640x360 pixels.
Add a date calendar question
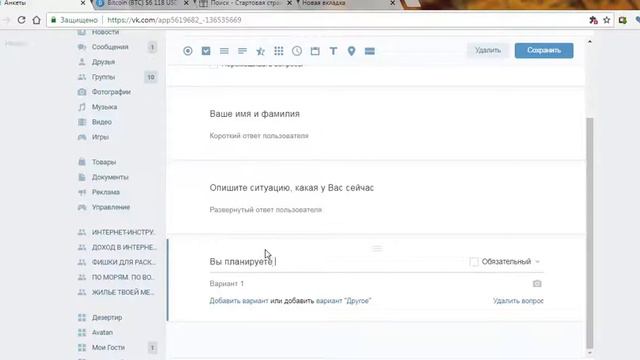tap(315, 51)
